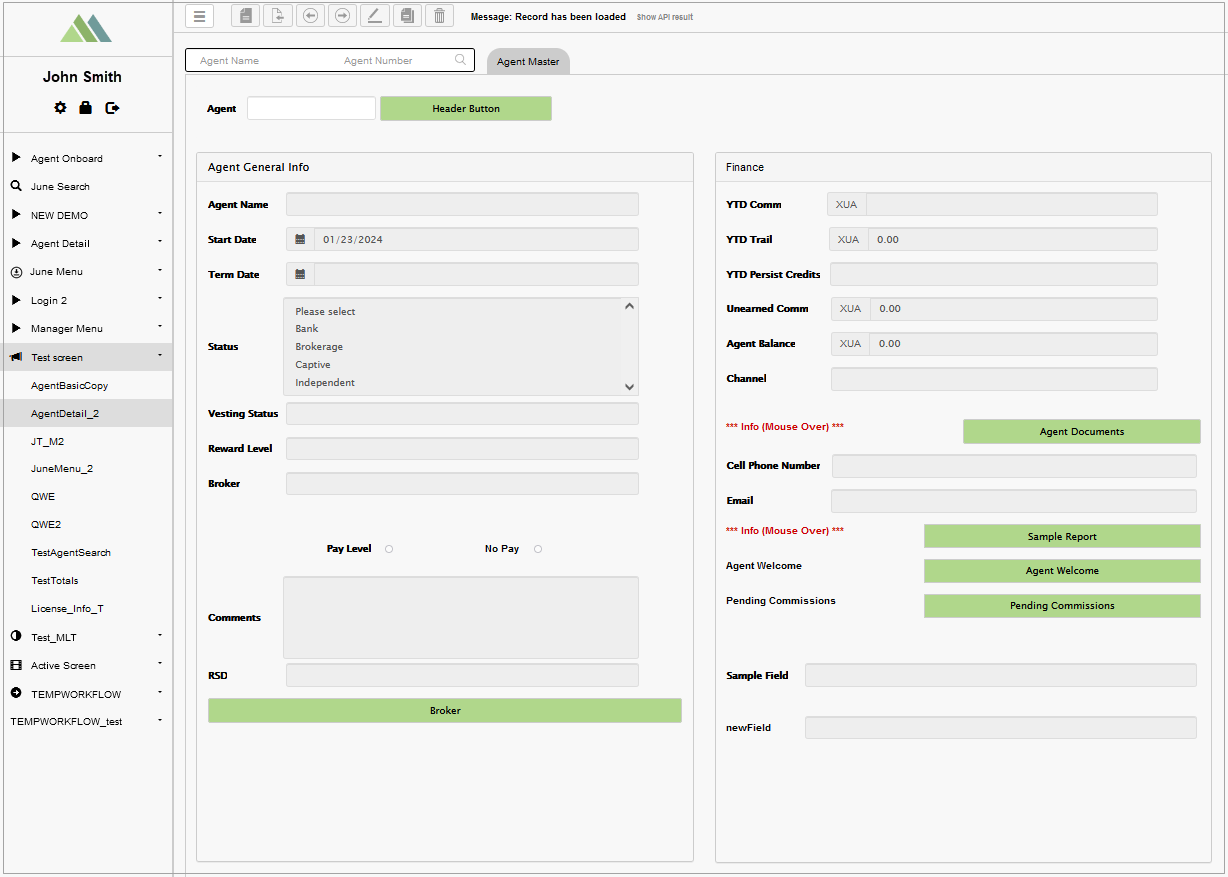Image resolution: width=1228 pixels, height=877 pixels.
Task: Open Agent Documents button
Action: coord(1082,431)
